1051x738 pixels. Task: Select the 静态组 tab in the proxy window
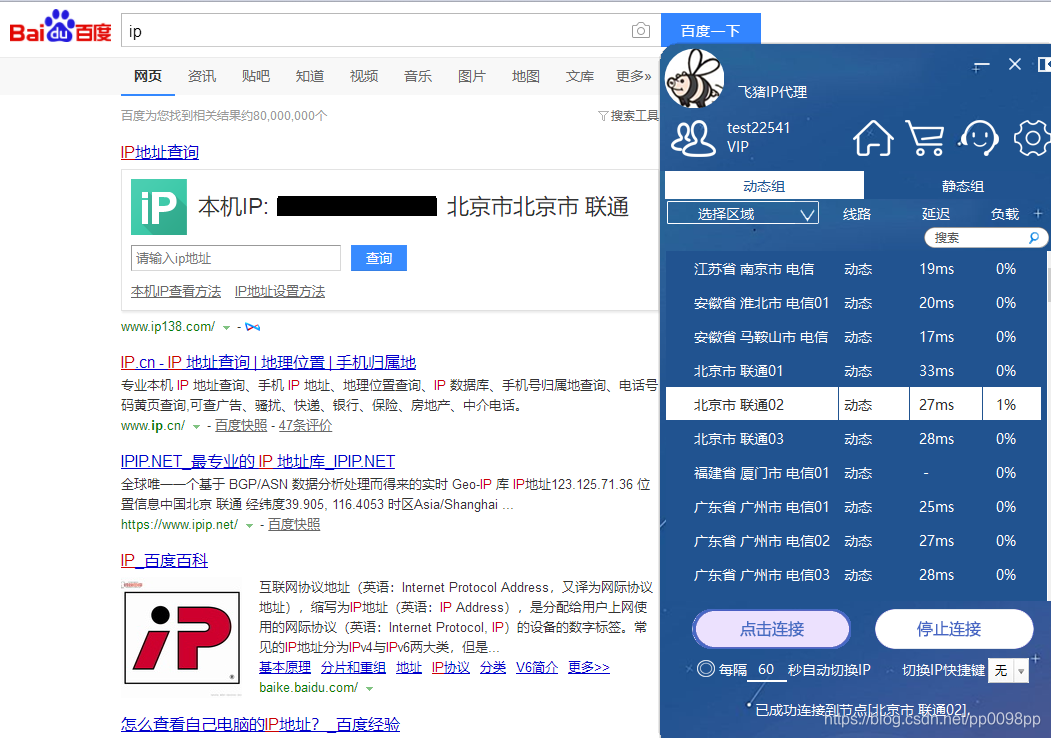pos(963,186)
